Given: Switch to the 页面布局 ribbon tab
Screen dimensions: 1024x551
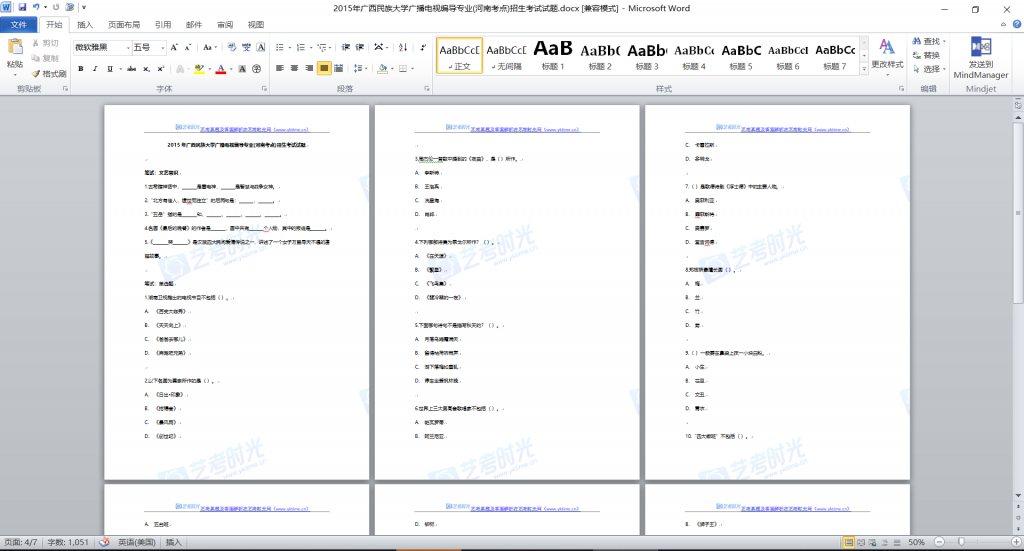Looking at the screenshot, I should tap(124, 24).
